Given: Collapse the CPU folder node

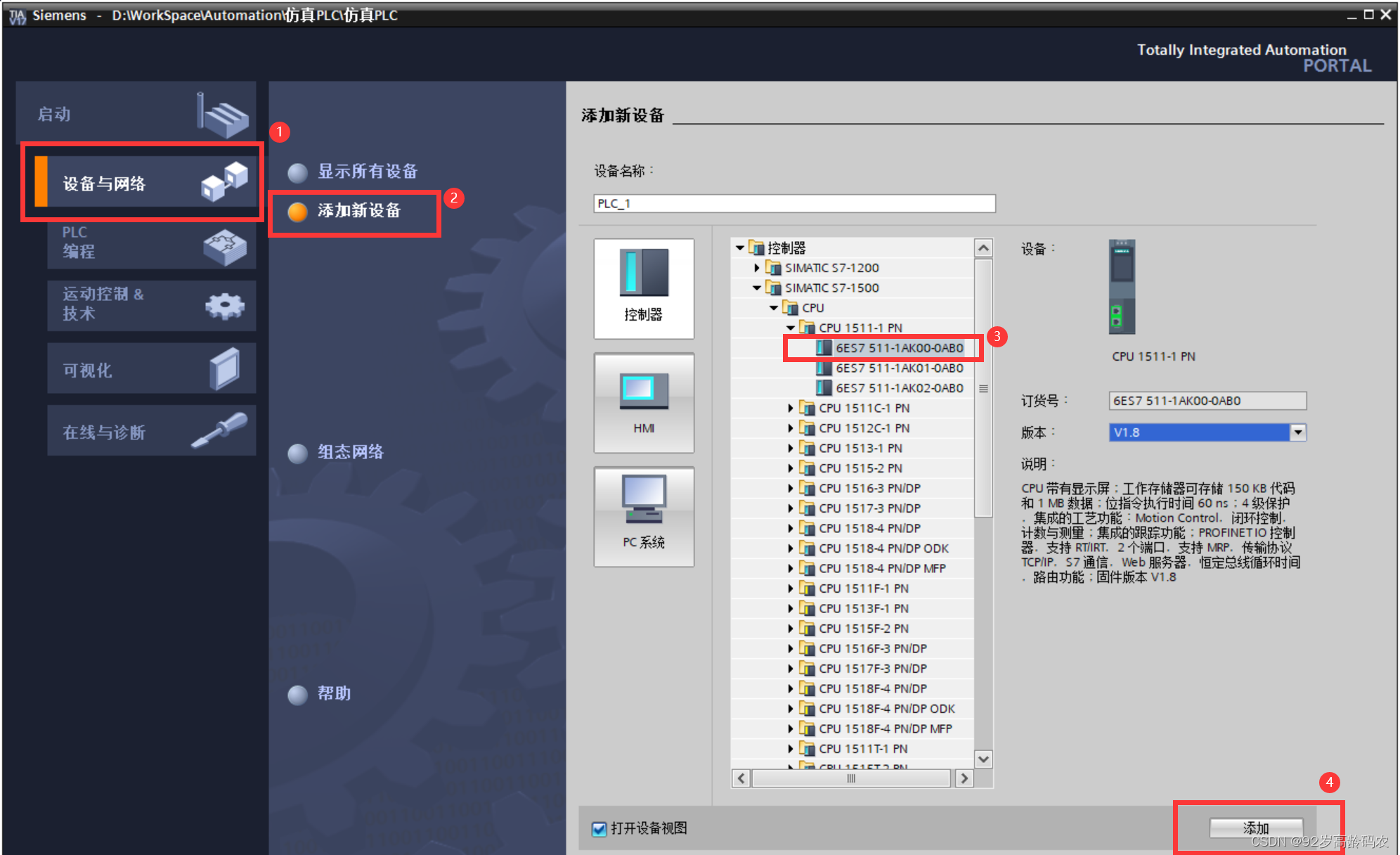Looking at the screenshot, I should click(774, 308).
